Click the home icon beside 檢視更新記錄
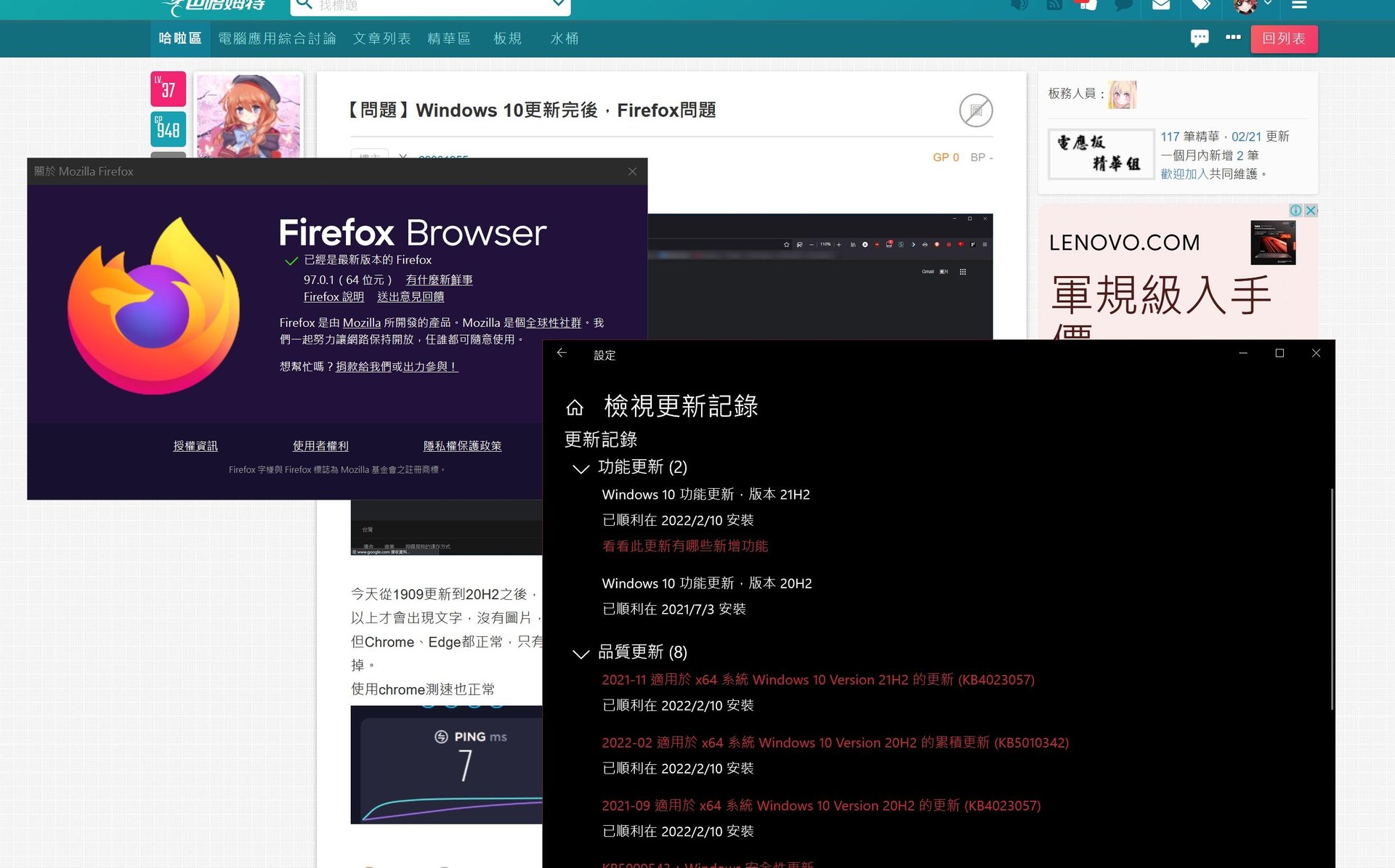Image resolution: width=1395 pixels, height=868 pixels. [575, 407]
